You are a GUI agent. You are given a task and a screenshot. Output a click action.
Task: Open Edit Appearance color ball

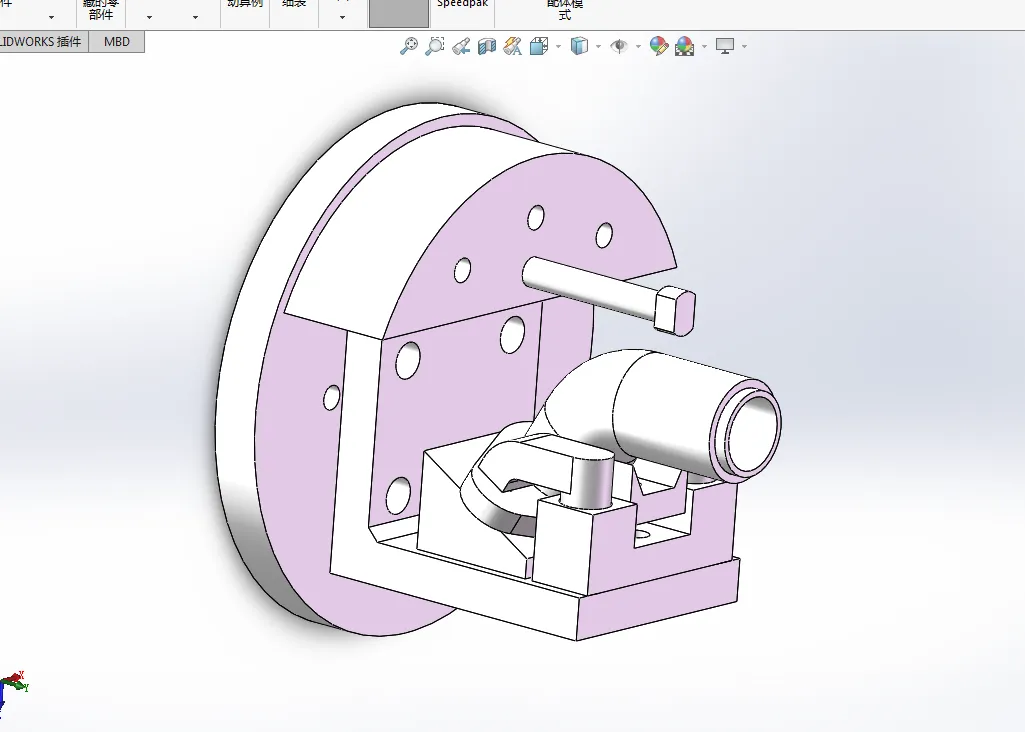658,46
